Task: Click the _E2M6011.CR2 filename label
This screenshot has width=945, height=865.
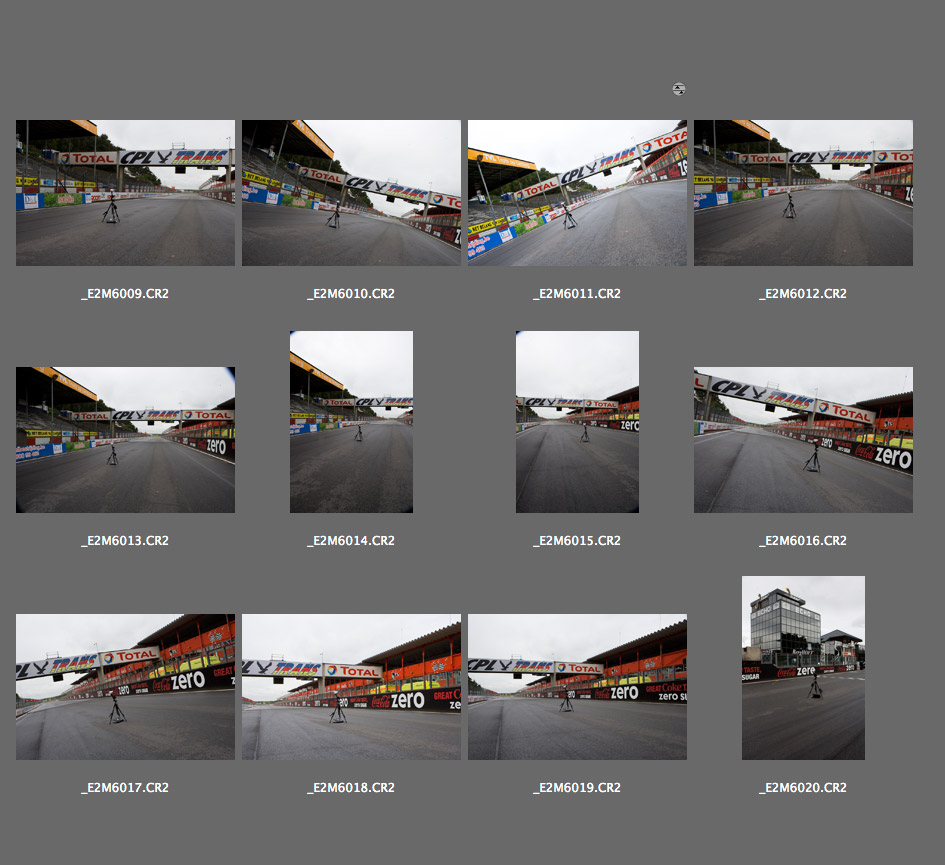Action: [577, 294]
